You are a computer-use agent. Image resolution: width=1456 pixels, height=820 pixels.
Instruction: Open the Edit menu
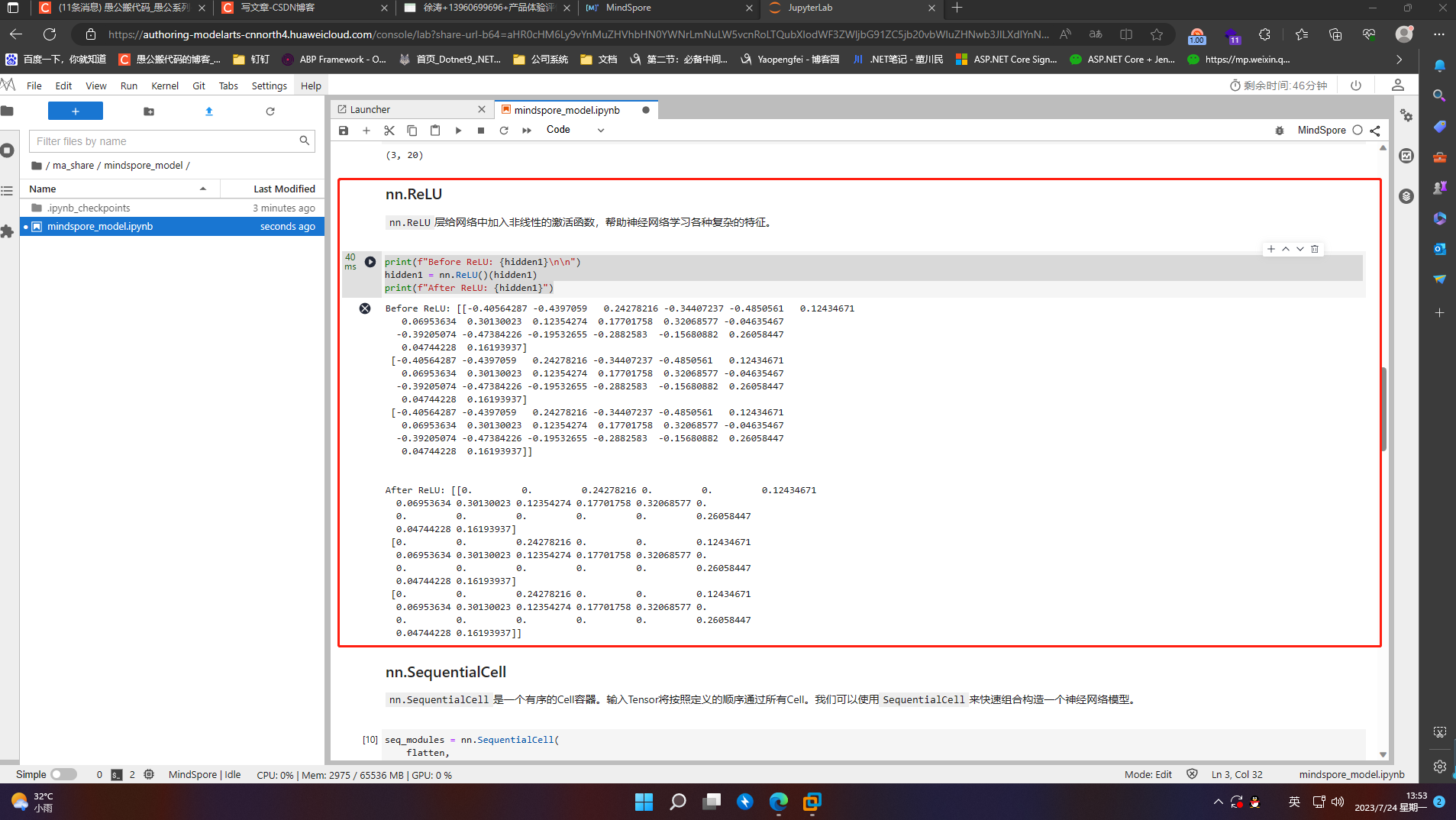point(63,86)
